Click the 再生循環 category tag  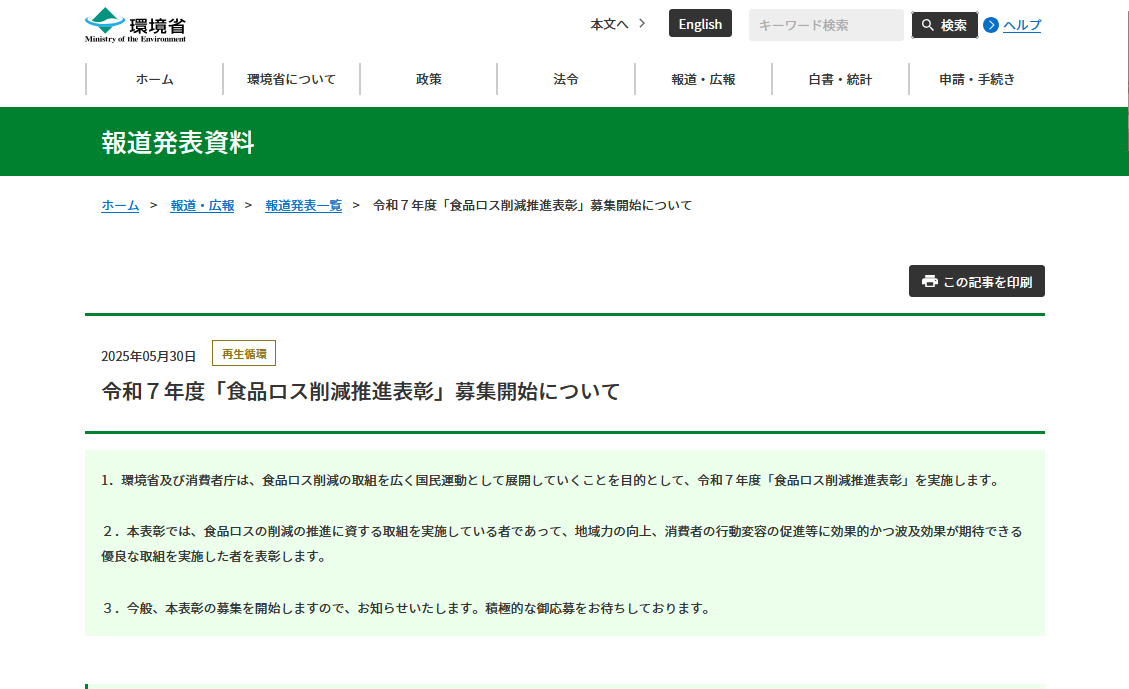tap(244, 354)
